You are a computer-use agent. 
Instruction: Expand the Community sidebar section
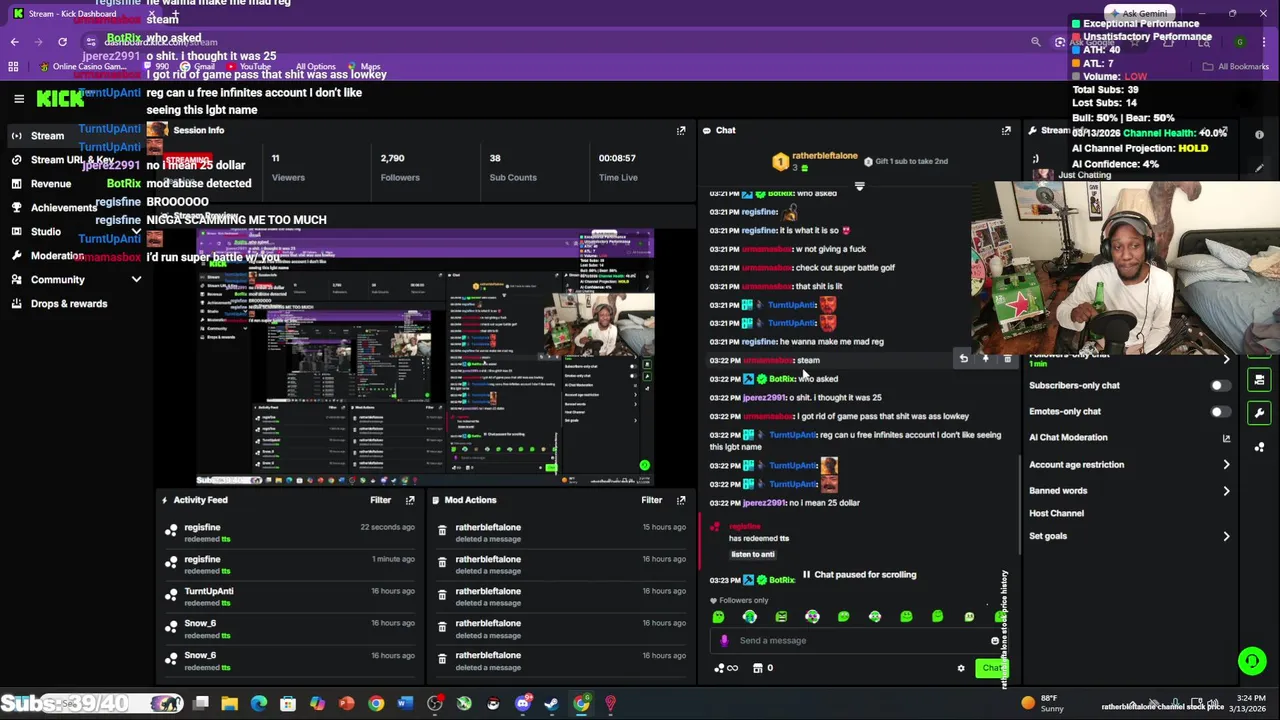(x=136, y=280)
